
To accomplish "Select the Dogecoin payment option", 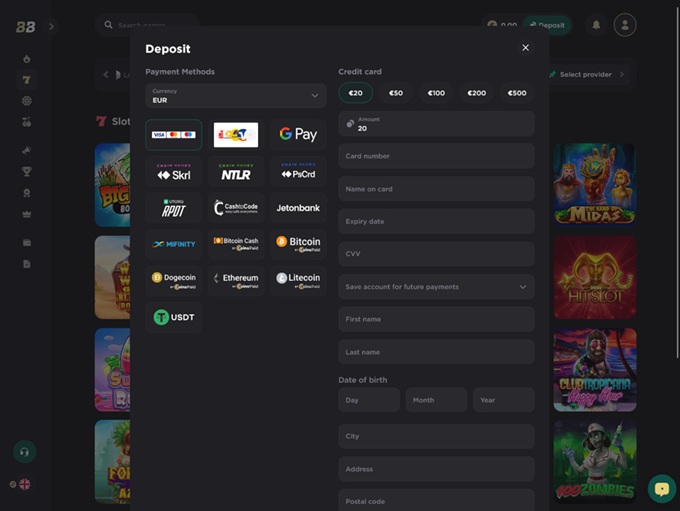I will click(x=173, y=280).
